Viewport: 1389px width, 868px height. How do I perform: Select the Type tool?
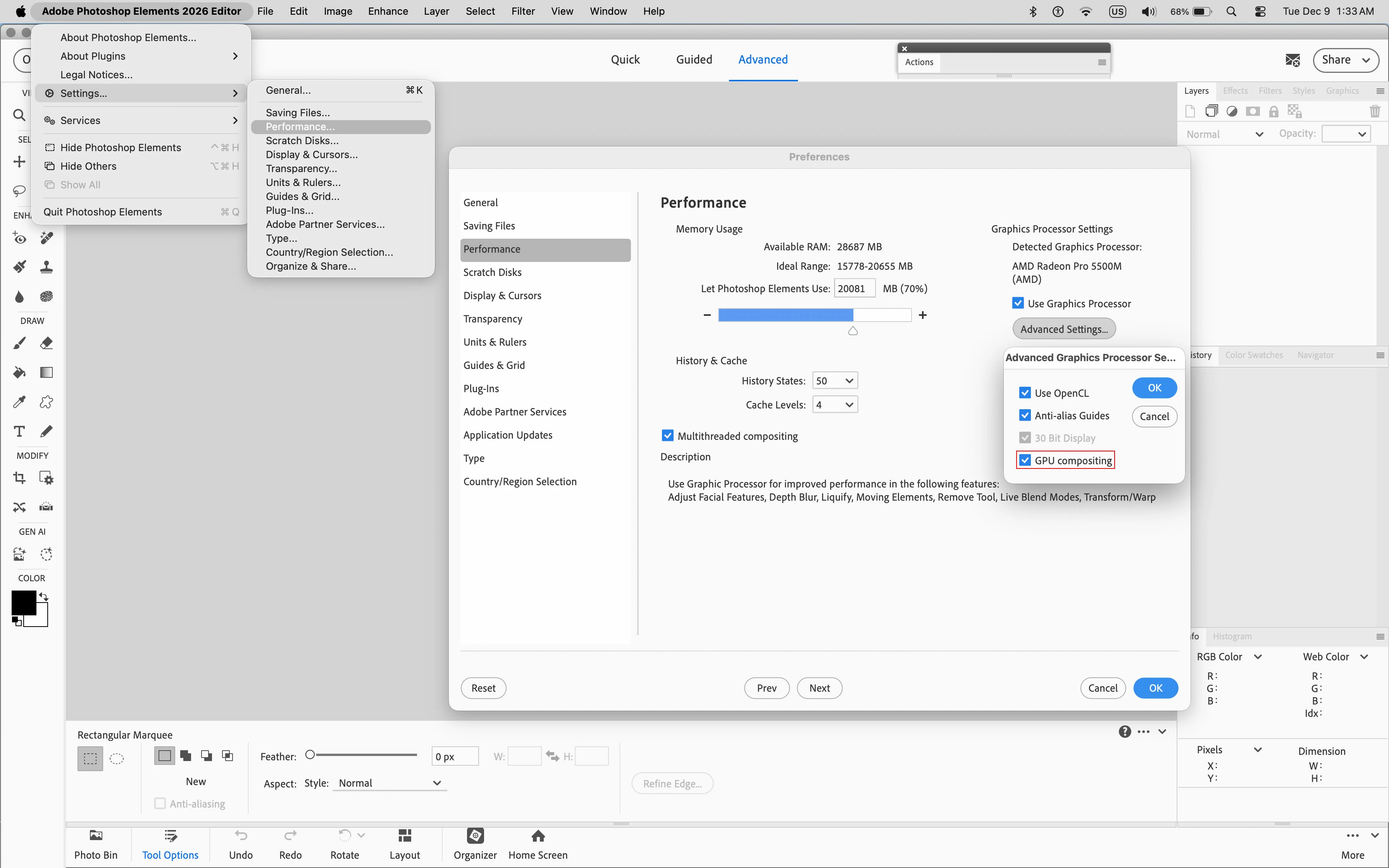[19, 431]
